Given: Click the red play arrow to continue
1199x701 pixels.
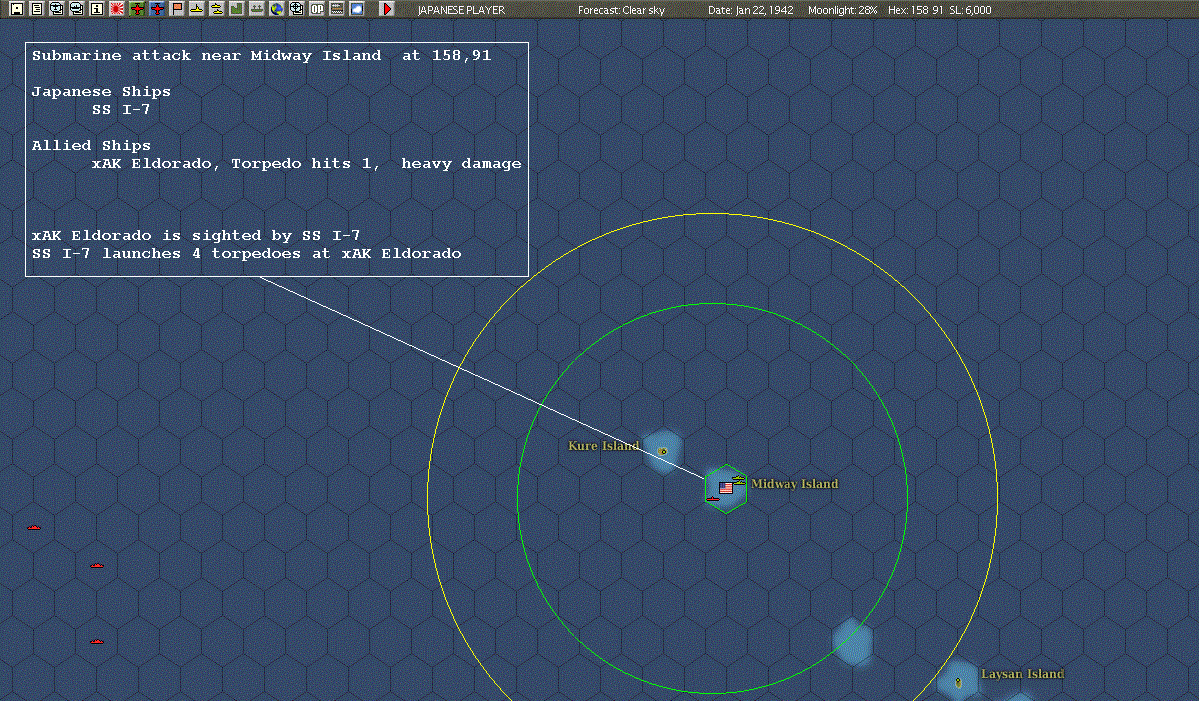Looking at the screenshot, I should [x=387, y=9].
